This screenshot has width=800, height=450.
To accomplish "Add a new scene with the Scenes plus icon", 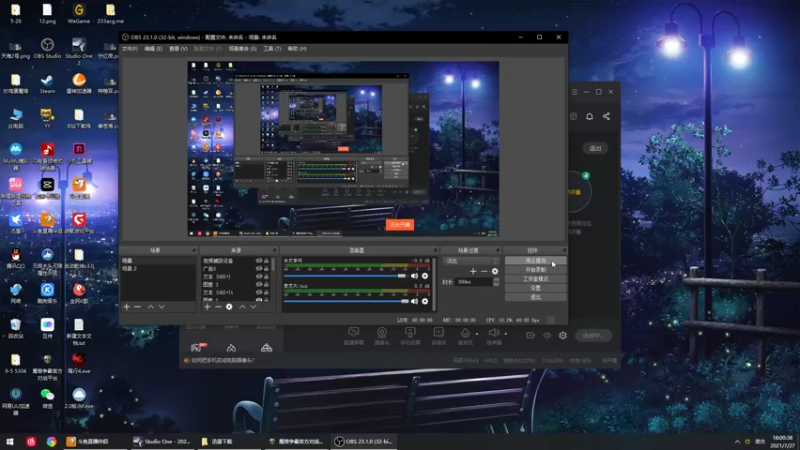I will tap(127, 307).
